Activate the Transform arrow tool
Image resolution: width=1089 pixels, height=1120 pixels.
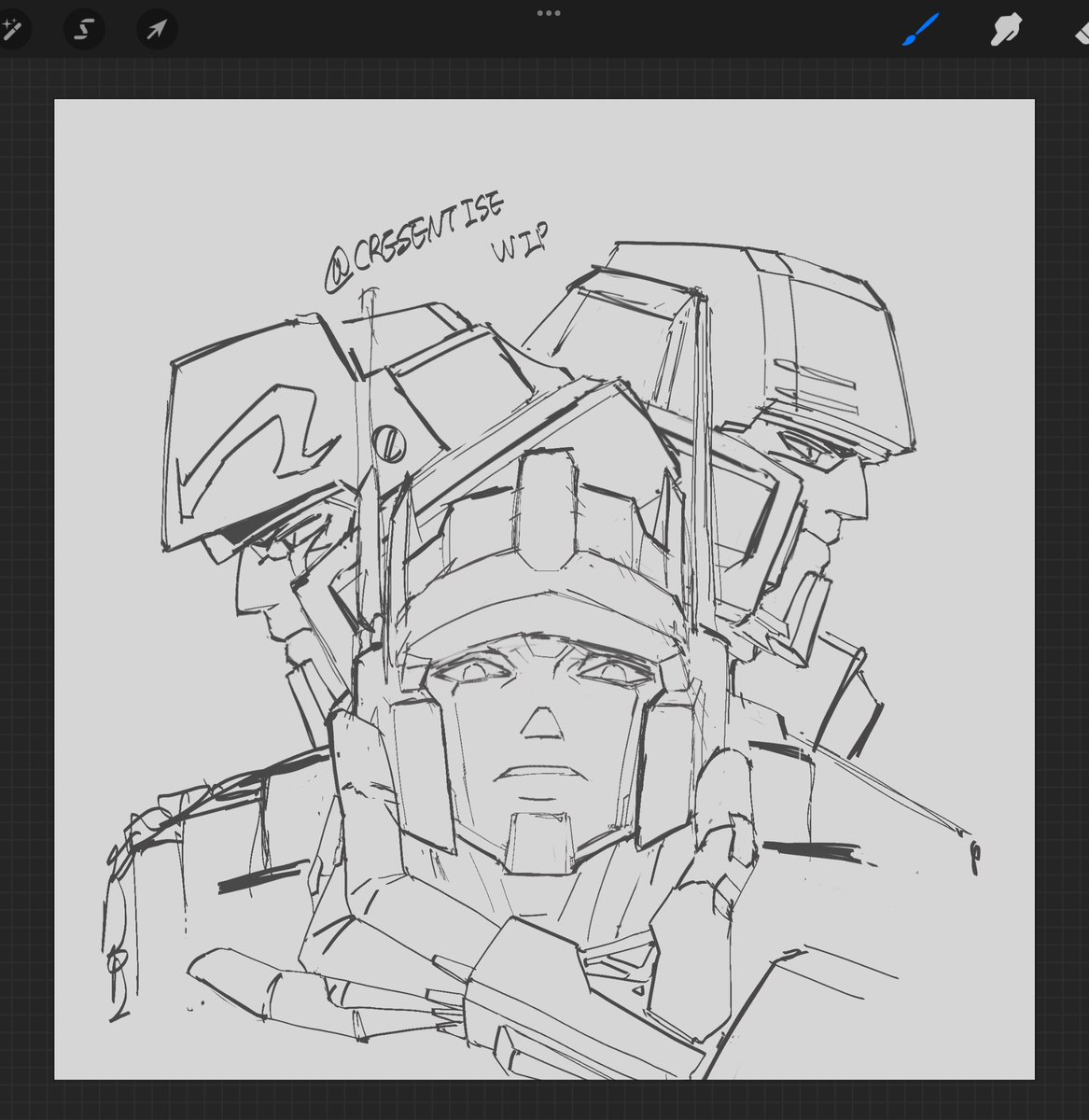pyautogui.click(x=157, y=30)
